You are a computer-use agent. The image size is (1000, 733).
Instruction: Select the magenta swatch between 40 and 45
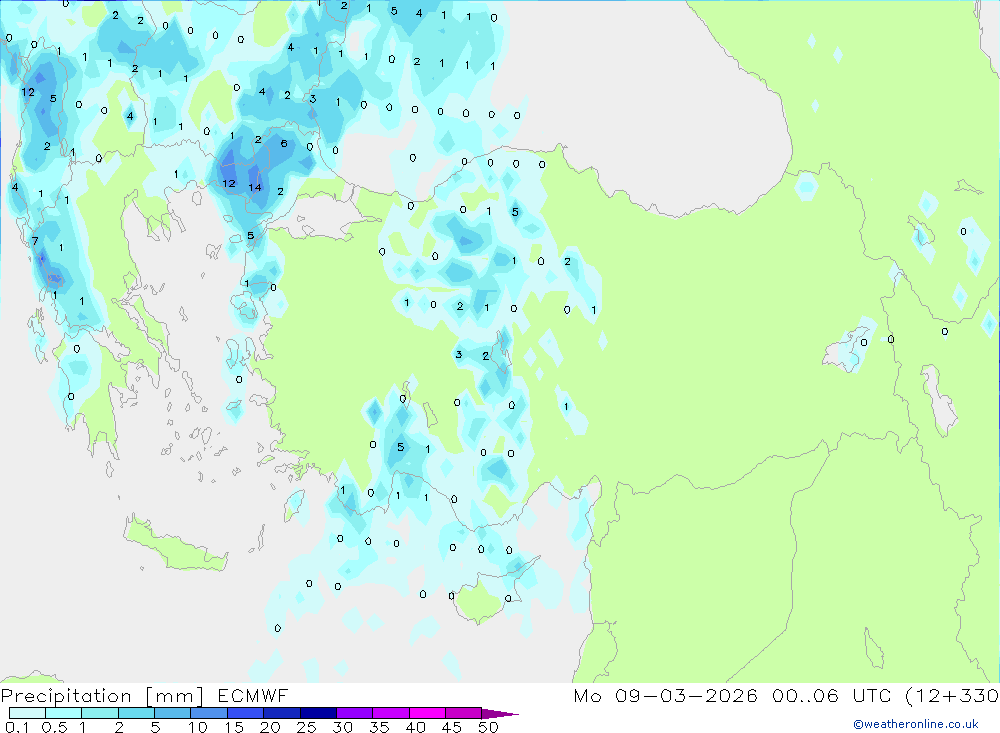tap(427, 713)
